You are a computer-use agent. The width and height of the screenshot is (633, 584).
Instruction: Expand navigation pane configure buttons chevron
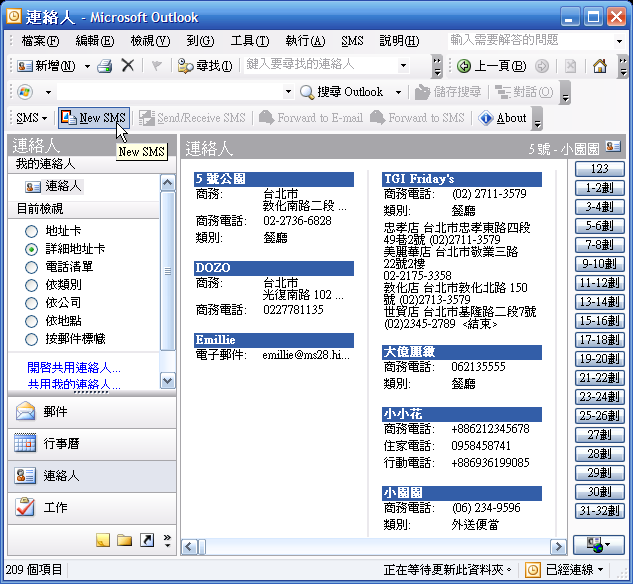[x=167, y=540]
